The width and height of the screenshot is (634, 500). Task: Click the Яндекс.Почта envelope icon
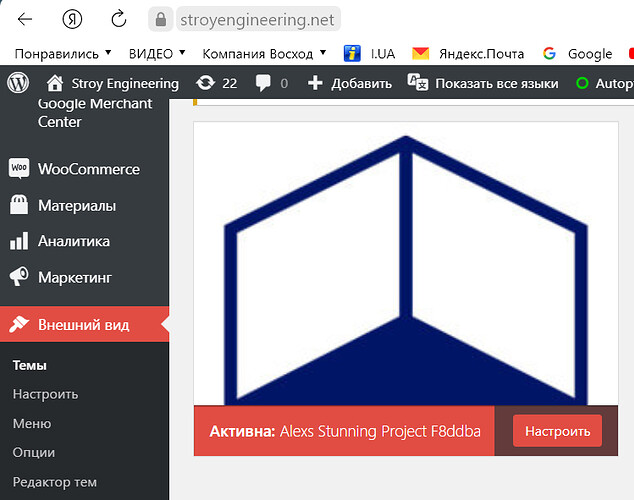click(420, 53)
